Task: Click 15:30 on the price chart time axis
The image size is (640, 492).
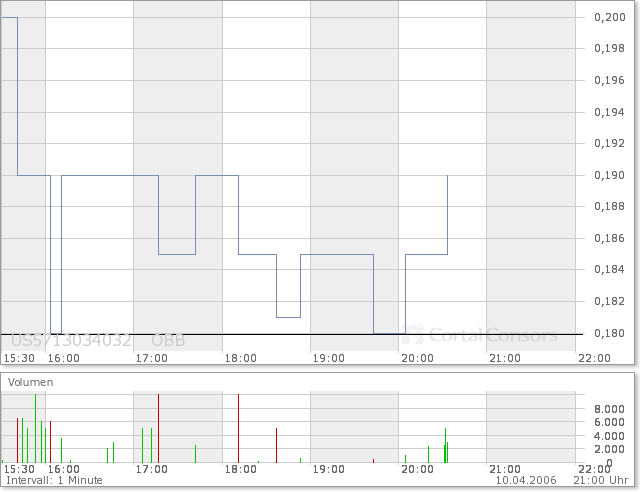Action: point(19,358)
